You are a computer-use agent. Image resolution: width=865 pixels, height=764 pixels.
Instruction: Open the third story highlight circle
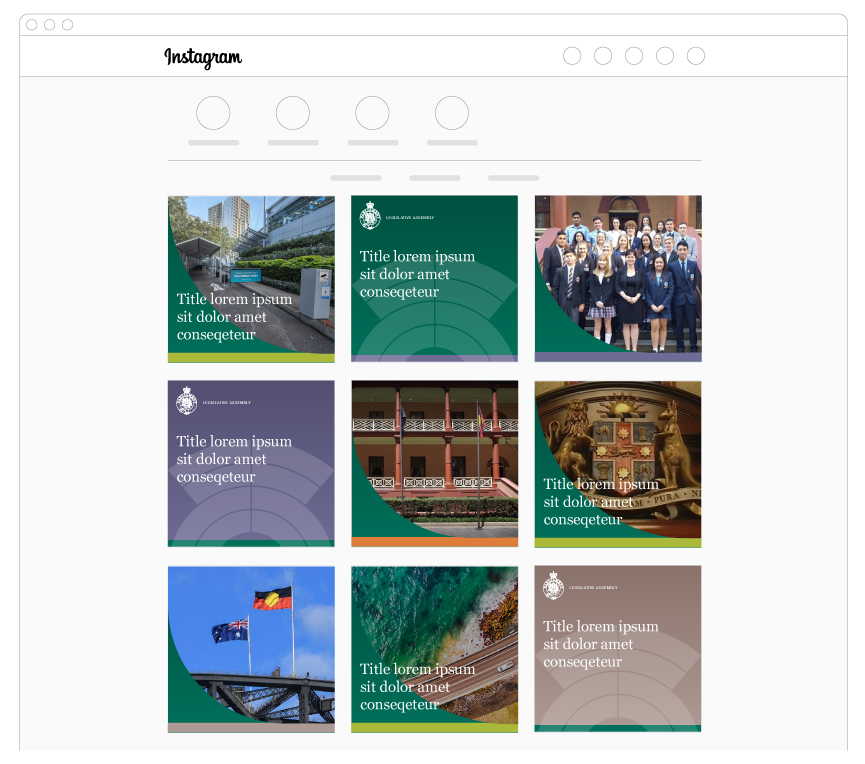point(372,113)
